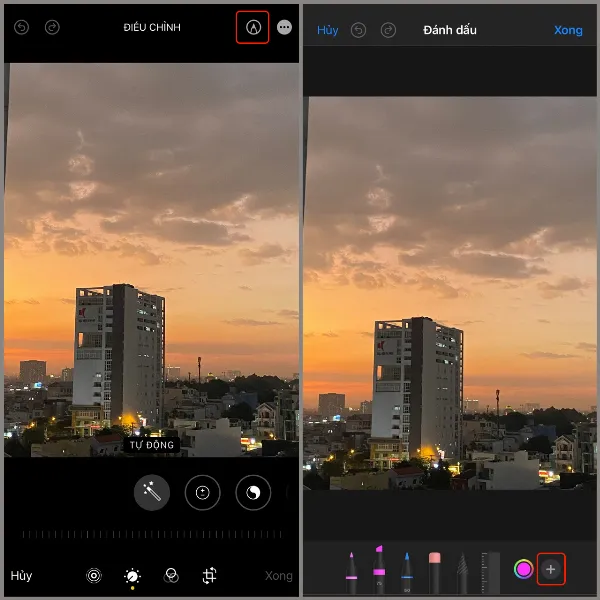Switch to the Live Photo concentric circles tab
The width and height of the screenshot is (600, 600).
click(94, 575)
